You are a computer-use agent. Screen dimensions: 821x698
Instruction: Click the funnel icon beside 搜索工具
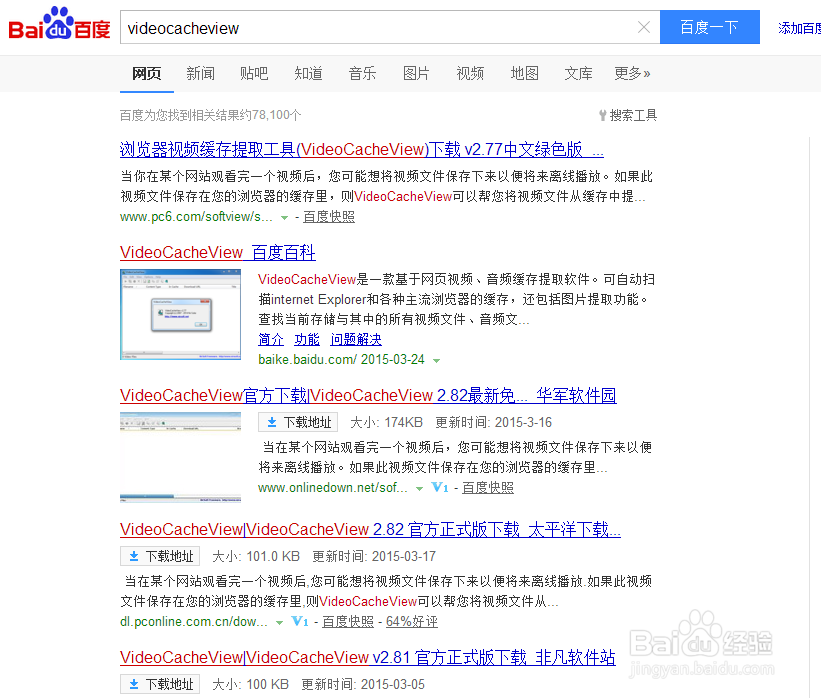[x=603, y=115]
